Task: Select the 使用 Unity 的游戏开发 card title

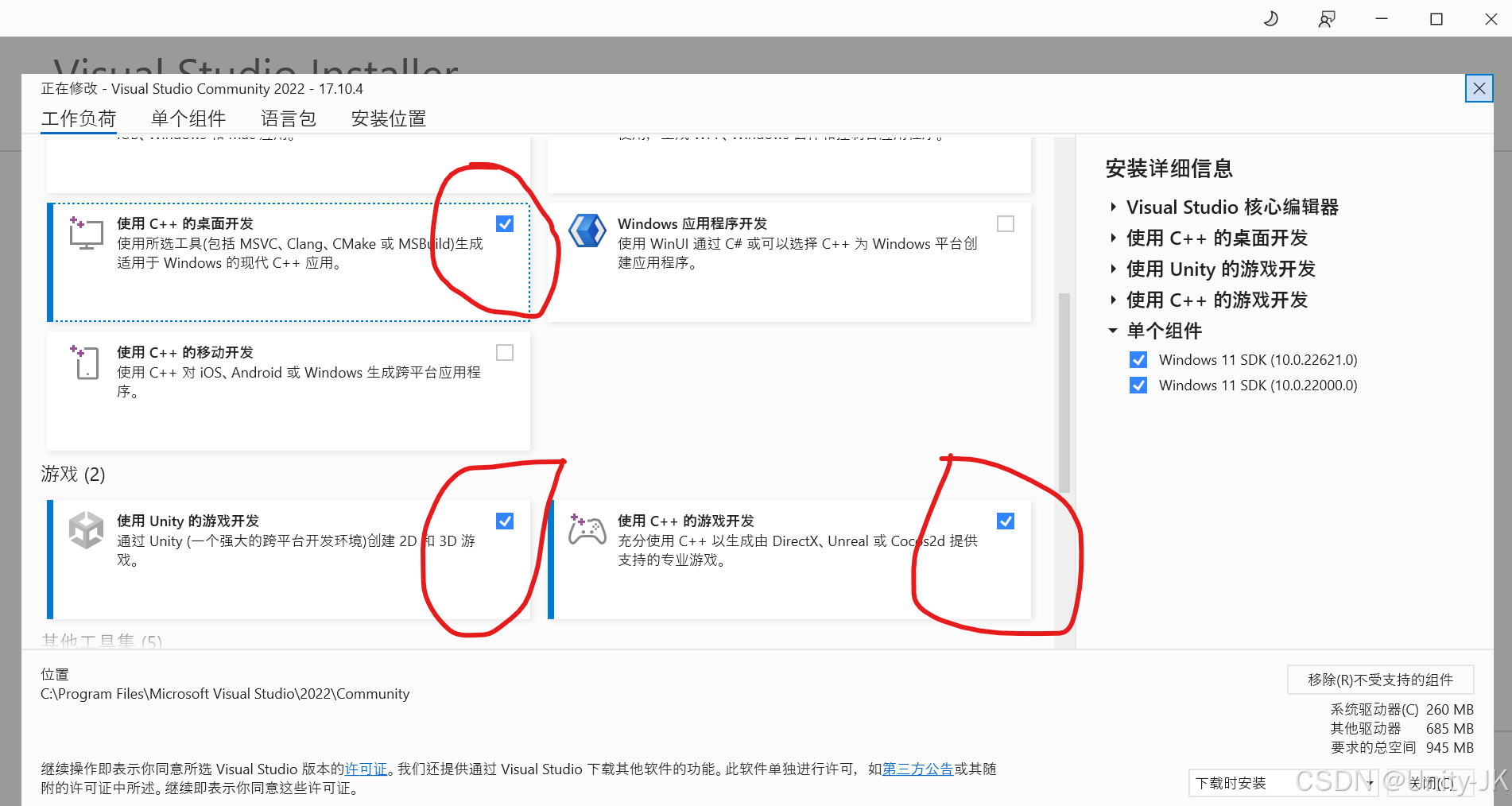Action: pos(188,521)
